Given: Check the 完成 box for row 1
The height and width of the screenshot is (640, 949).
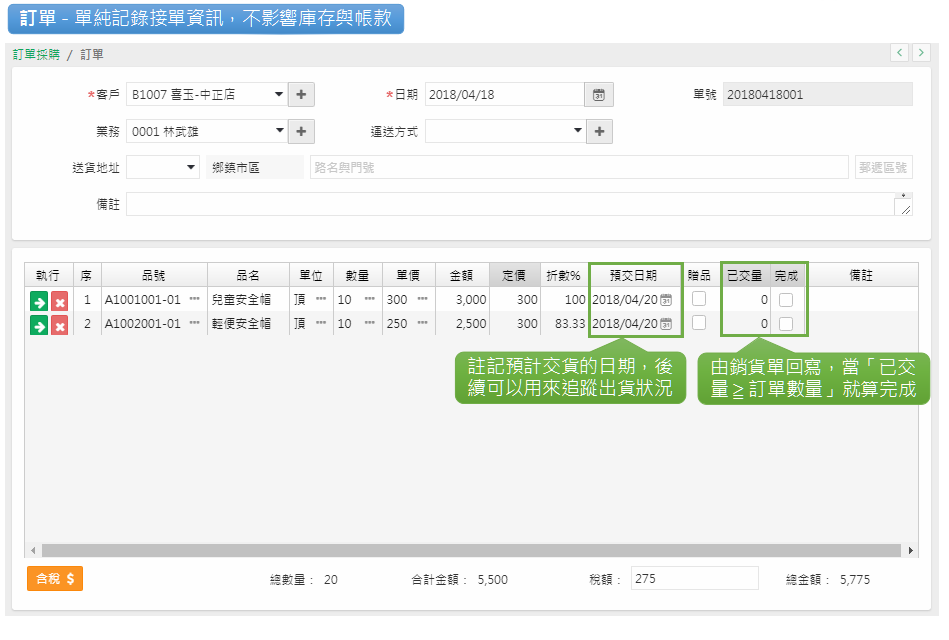Looking at the screenshot, I should click(x=787, y=299).
